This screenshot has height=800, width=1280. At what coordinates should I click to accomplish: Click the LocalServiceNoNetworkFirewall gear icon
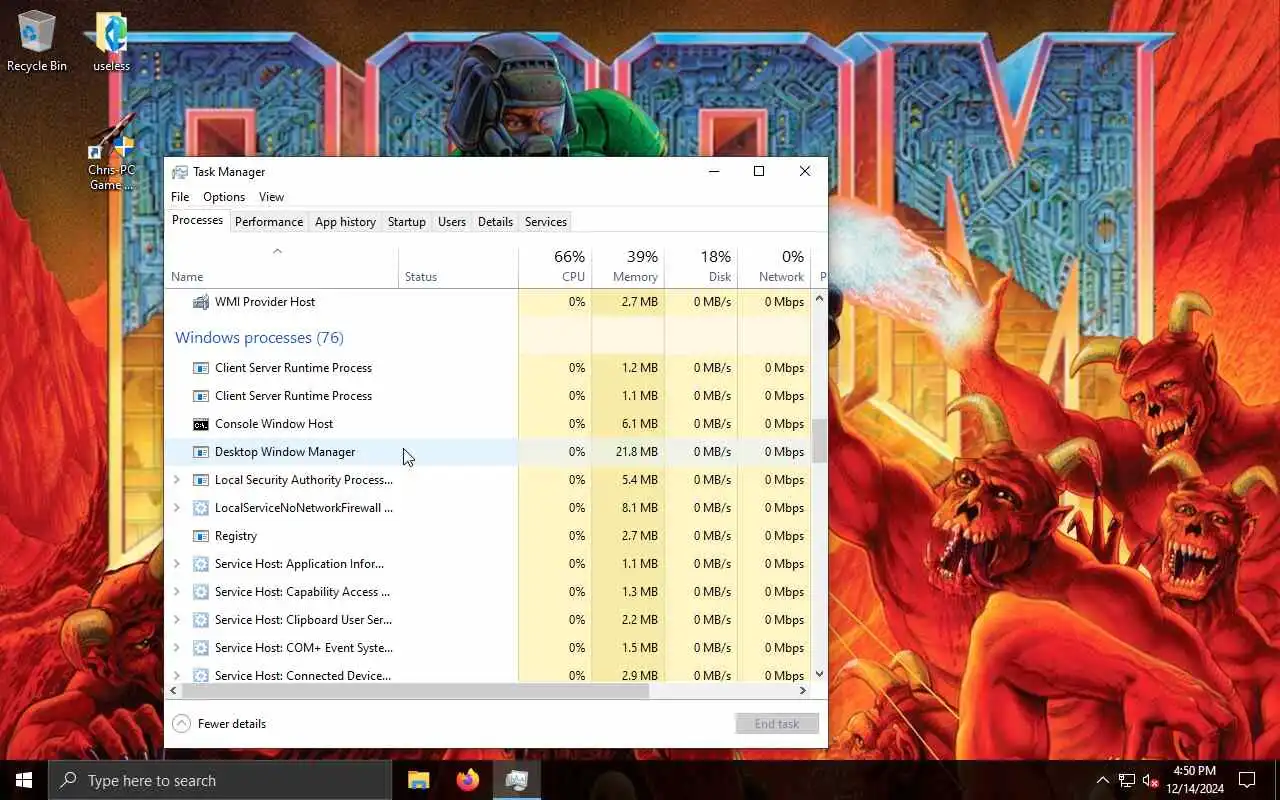(x=200, y=508)
